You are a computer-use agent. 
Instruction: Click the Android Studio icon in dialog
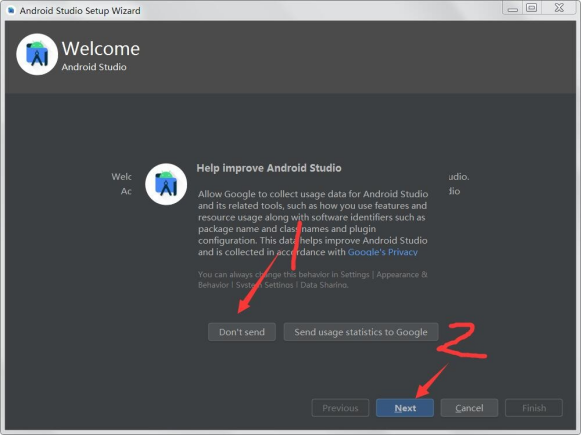pos(166,184)
